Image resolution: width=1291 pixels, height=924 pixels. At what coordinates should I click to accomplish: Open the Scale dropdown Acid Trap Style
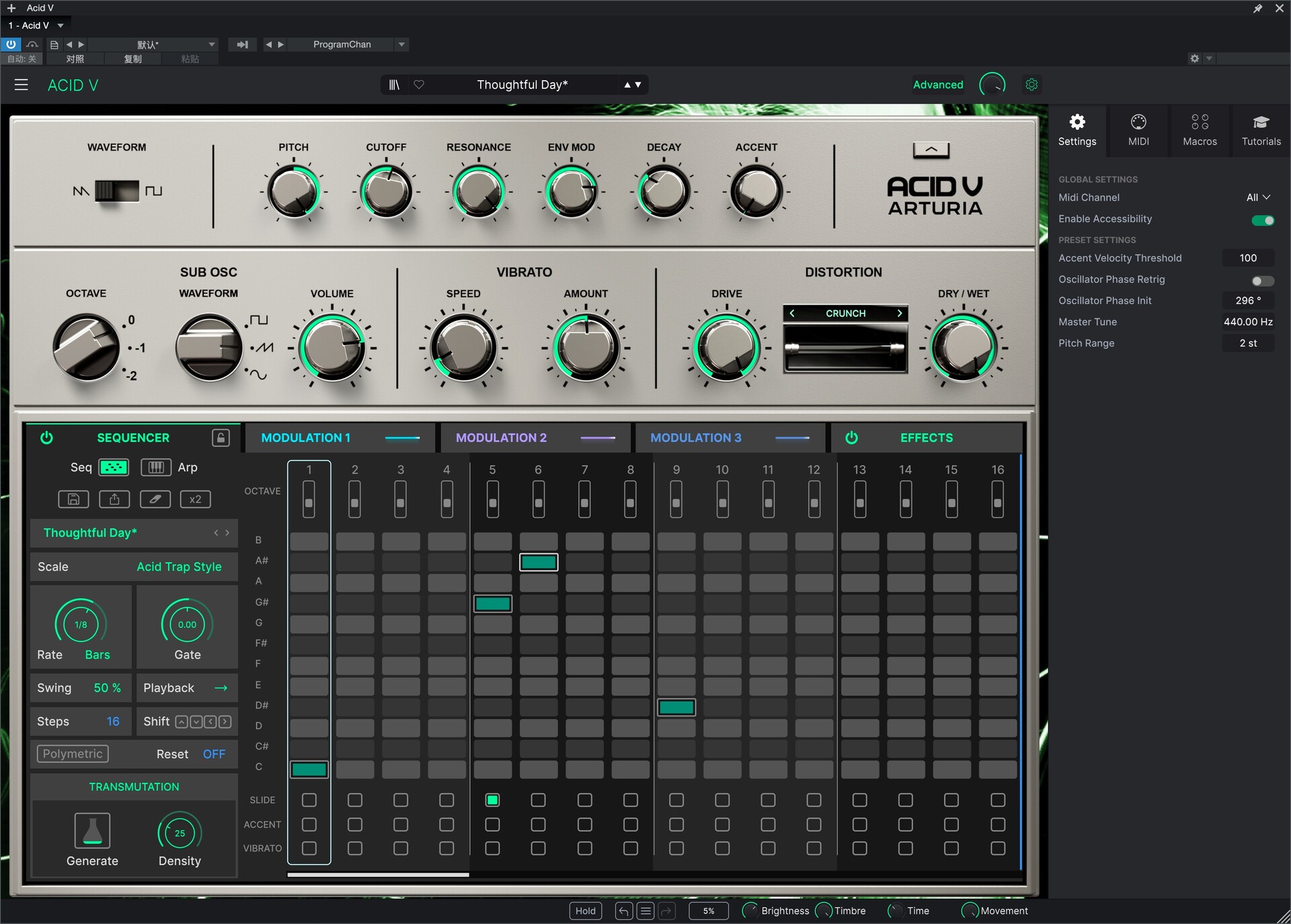pyautogui.click(x=179, y=567)
